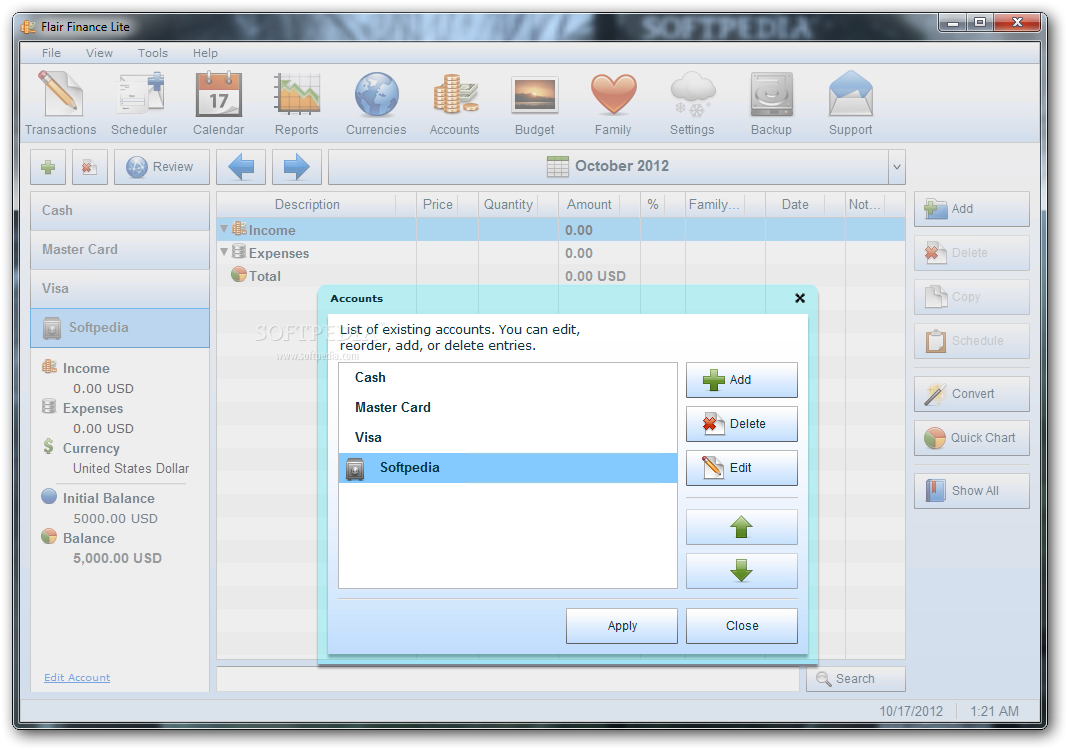Close the Accounts dialog with the X

(800, 298)
